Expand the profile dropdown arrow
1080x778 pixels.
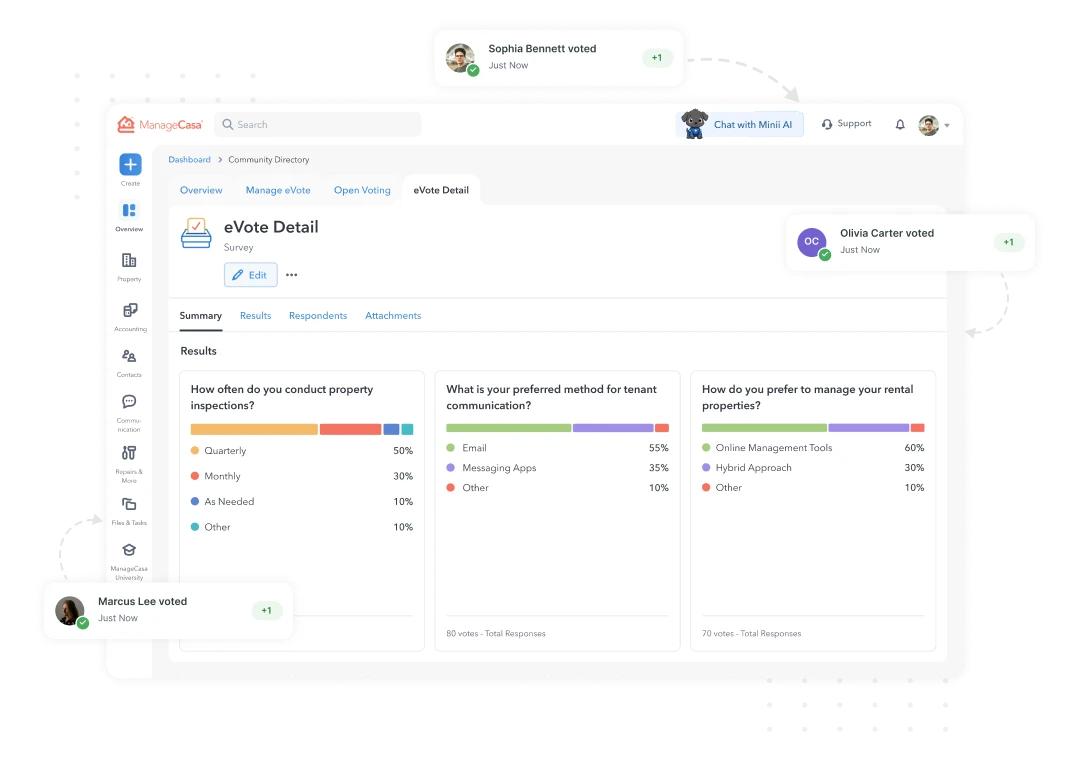(x=947, y=126)
